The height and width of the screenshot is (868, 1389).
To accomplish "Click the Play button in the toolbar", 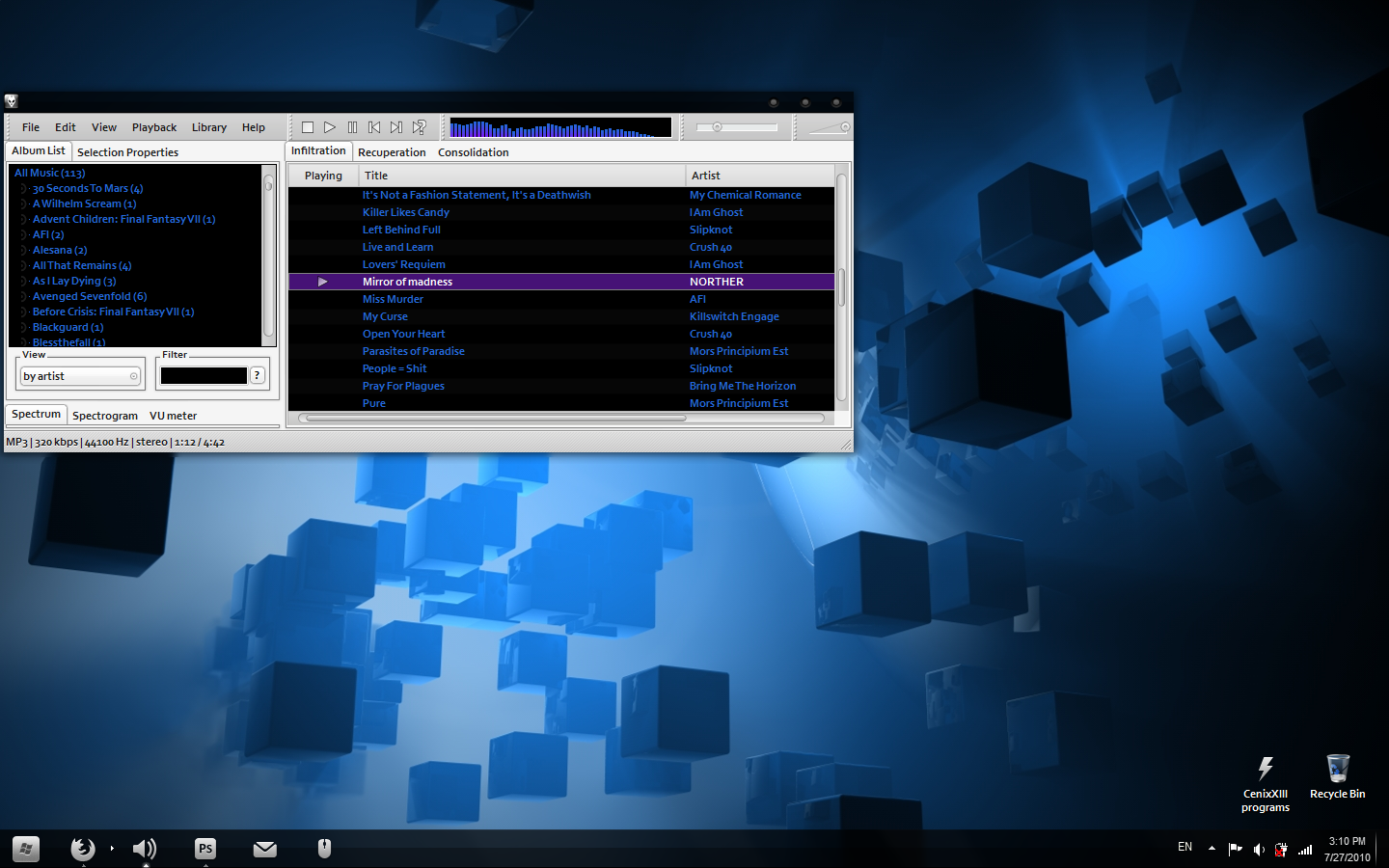I will [x=330, y=127].
